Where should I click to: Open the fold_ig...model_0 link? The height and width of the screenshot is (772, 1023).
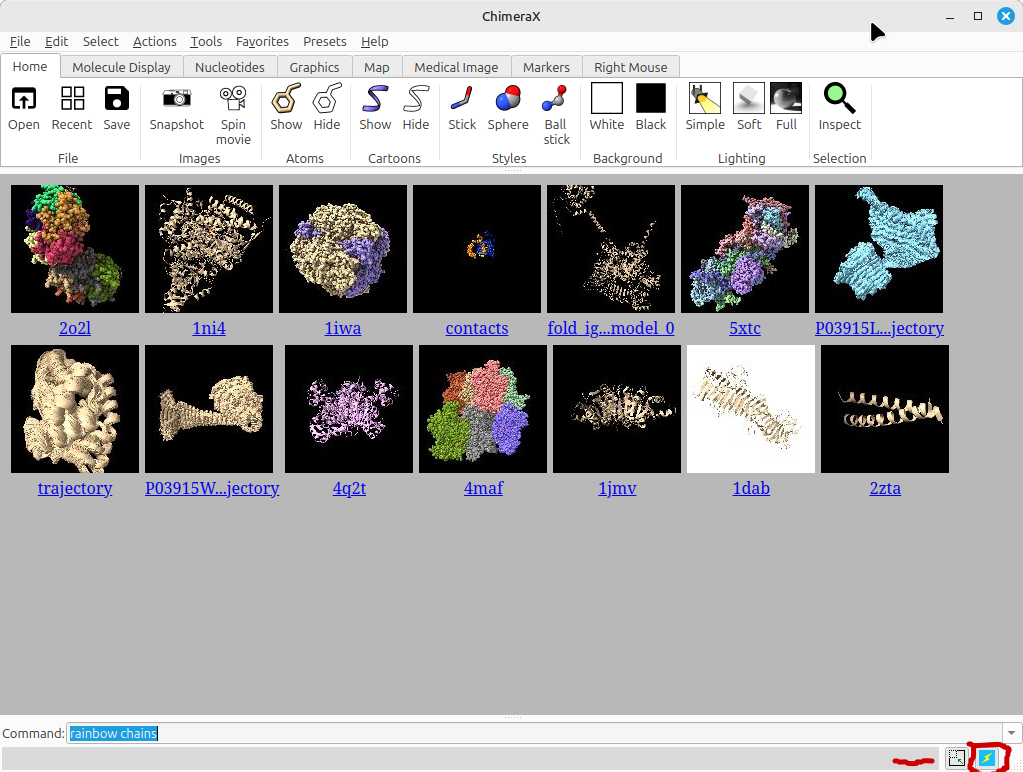point(611,328)
